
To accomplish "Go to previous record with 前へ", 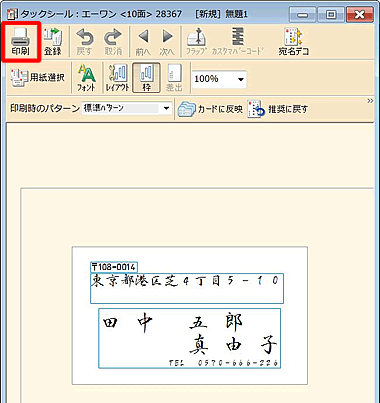I will [x=143, y=41].
